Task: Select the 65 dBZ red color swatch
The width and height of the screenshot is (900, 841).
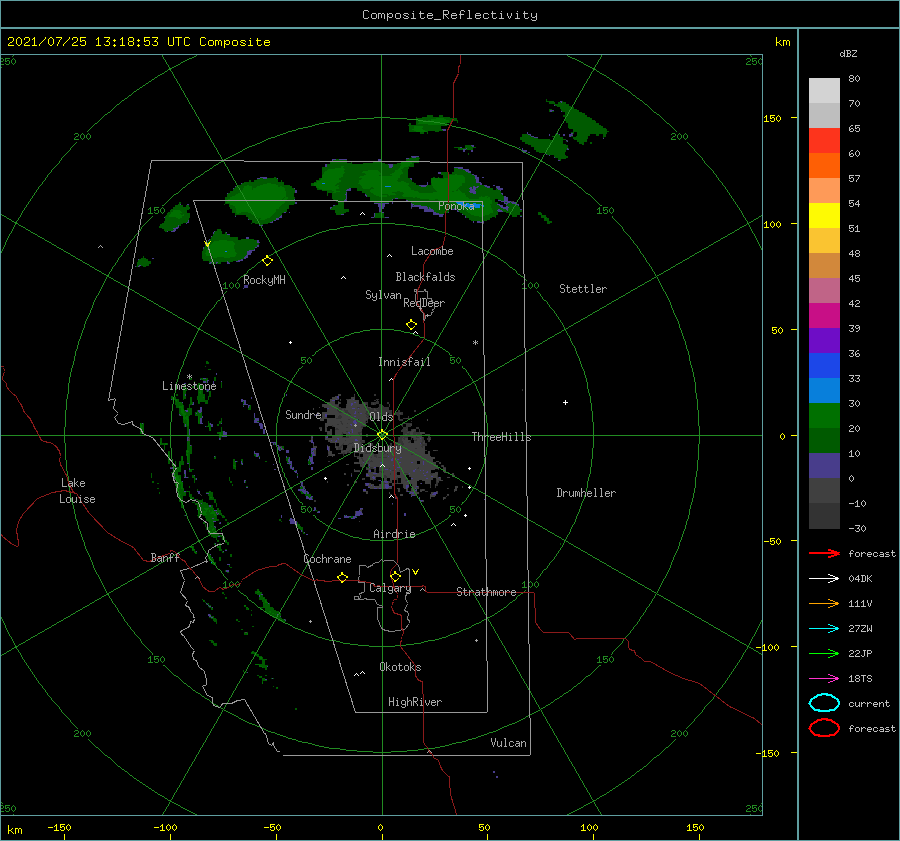Action: pos(824,140)
